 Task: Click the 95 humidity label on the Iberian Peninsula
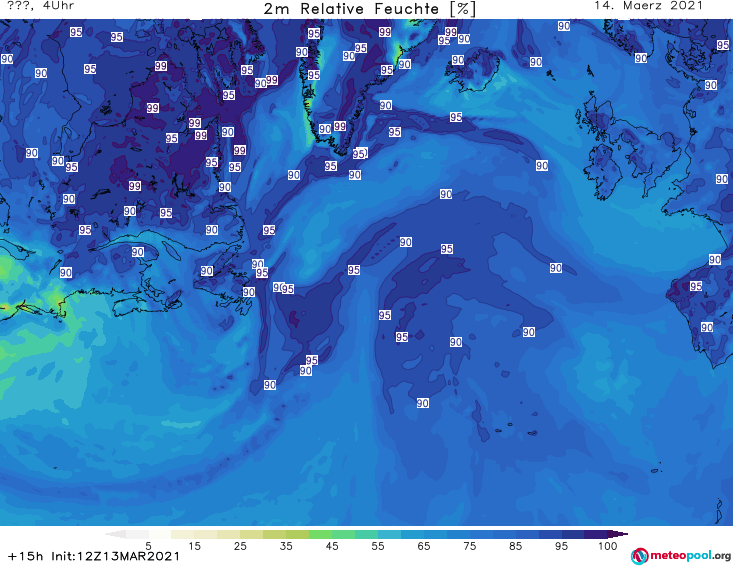click(696, 286)
